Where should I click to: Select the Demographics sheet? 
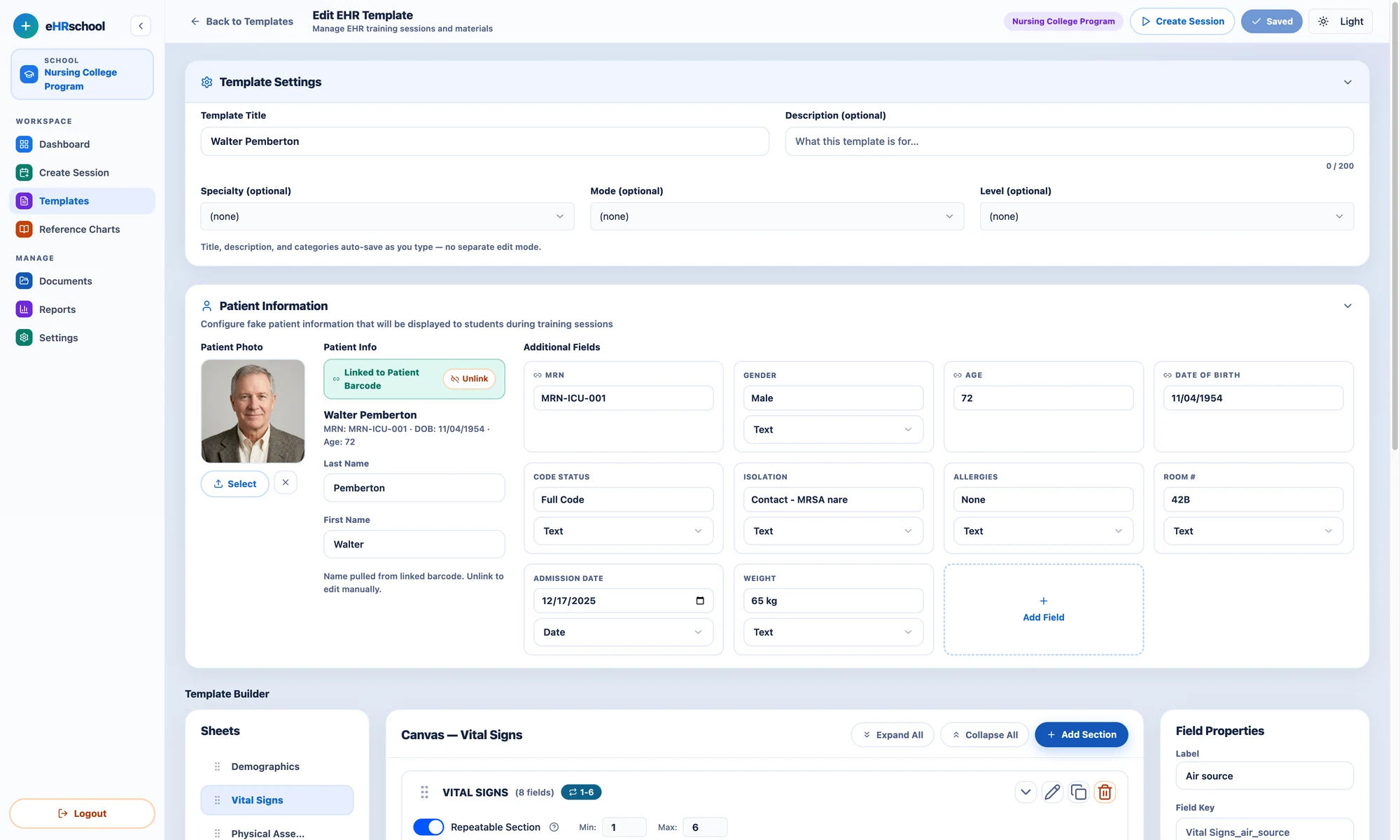tap(276, 766)
